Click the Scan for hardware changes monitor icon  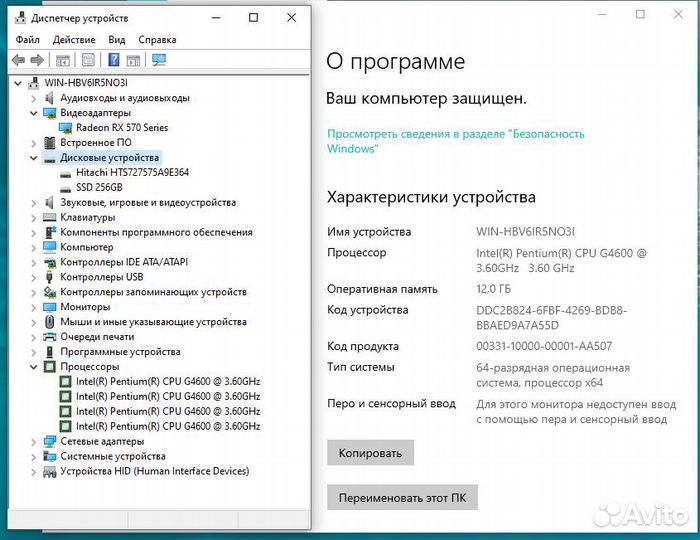[x=158, y=60]
